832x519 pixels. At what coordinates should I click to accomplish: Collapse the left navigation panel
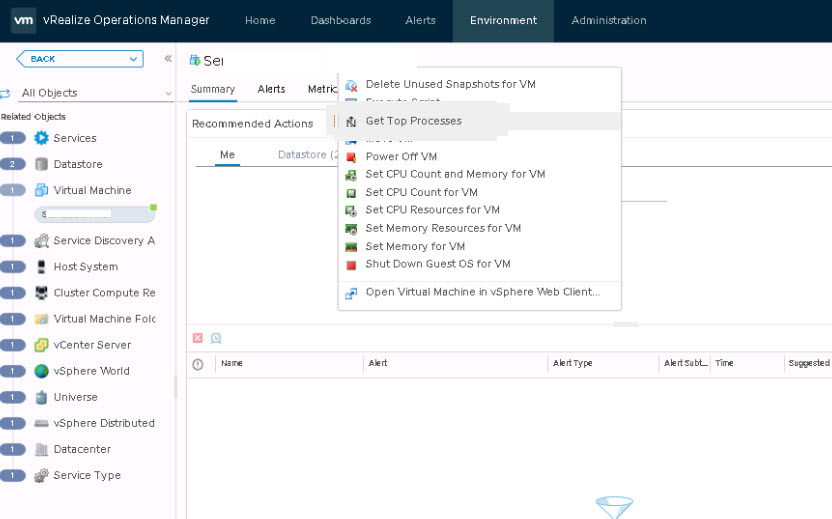coord(168,59)
